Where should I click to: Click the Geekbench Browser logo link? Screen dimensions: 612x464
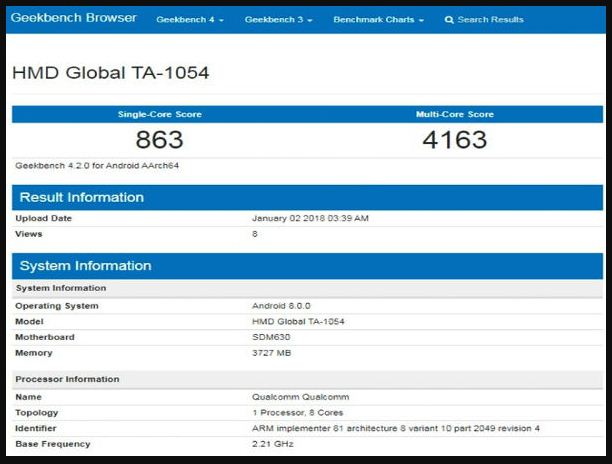click(73, 18)
